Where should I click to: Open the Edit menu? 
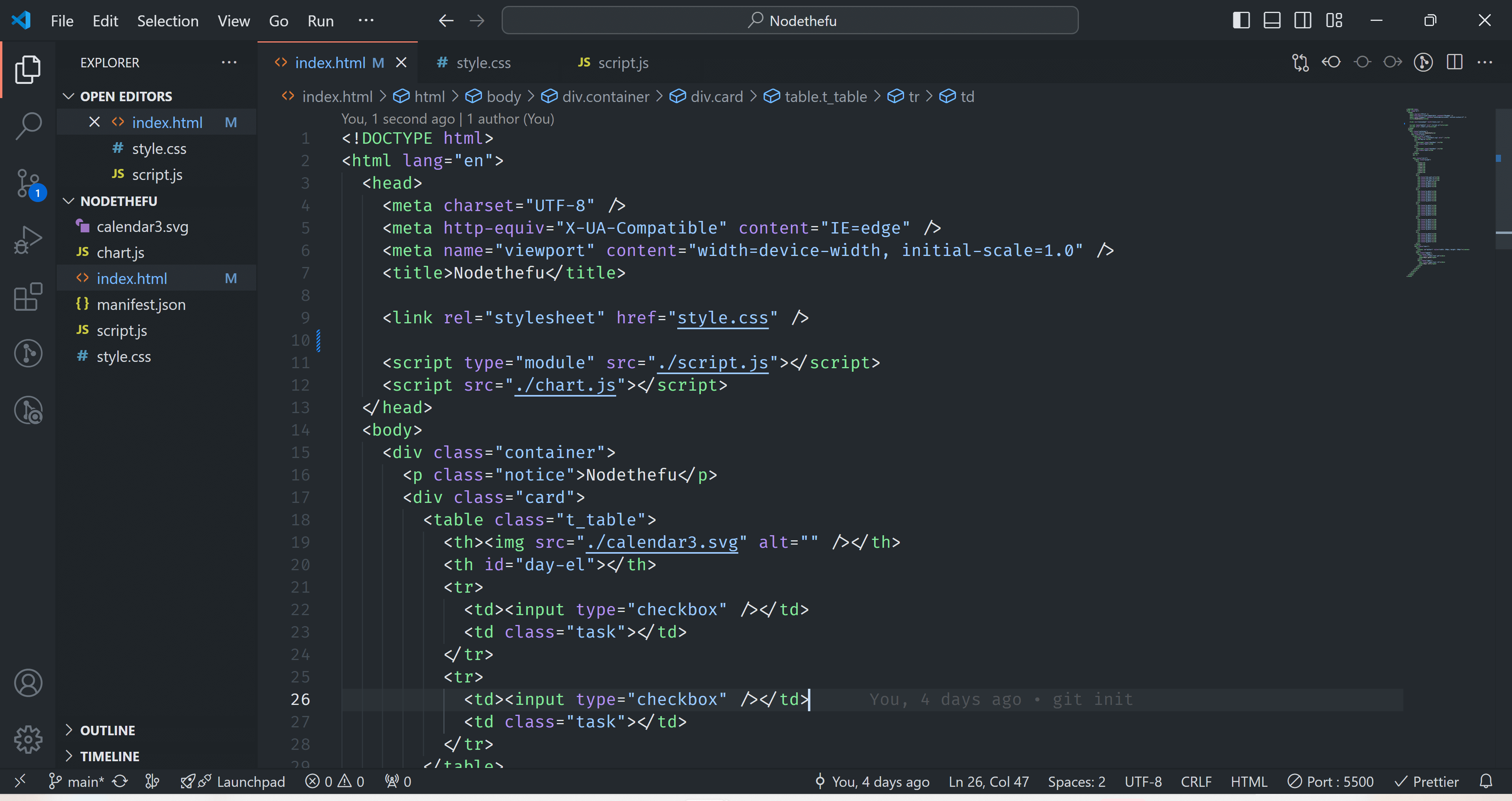point(105,20)
